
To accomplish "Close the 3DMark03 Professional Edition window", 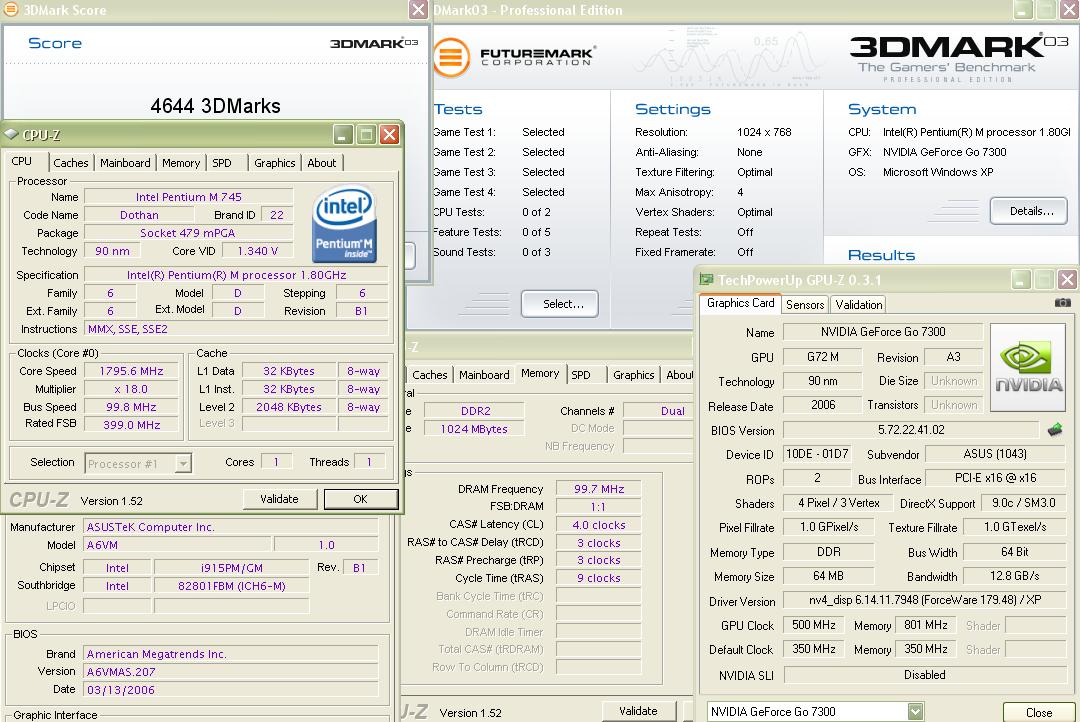I will (1070, 10).
